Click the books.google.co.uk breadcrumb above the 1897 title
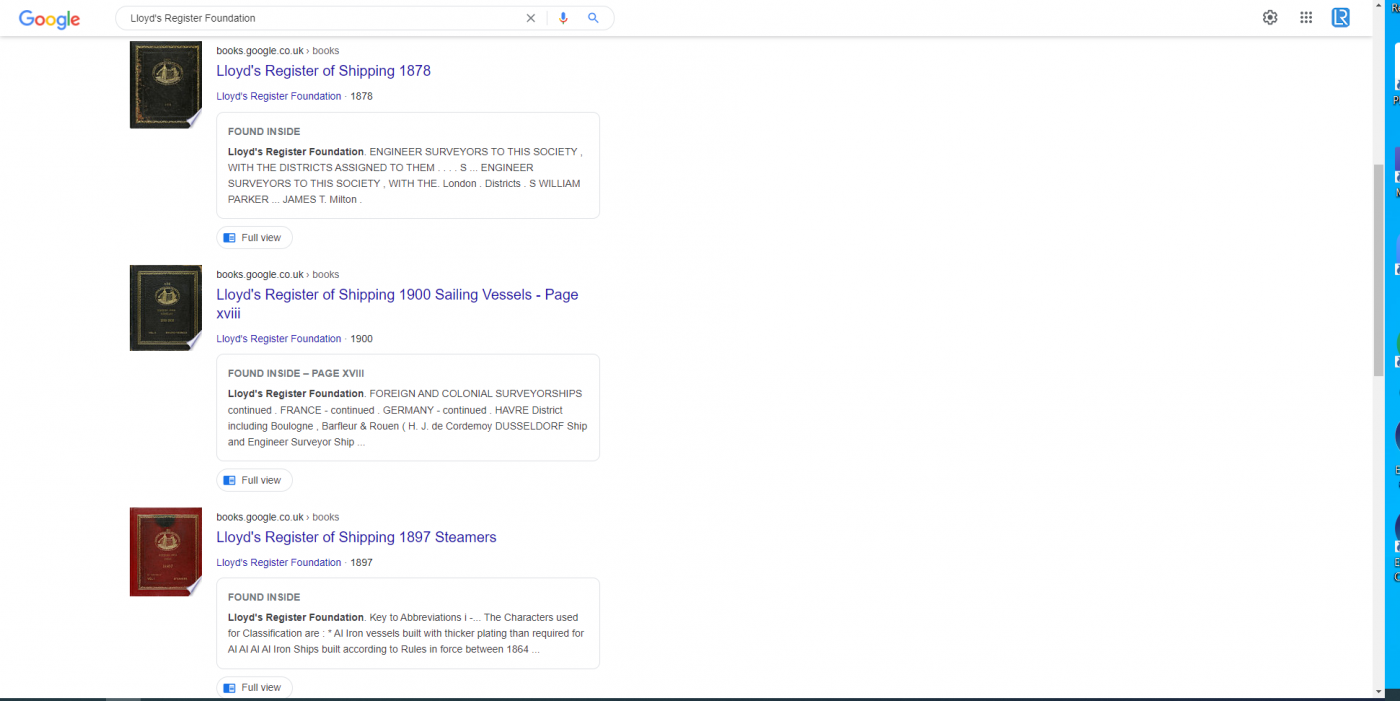This screenshot has height=701, width=1400. tap(278, 518)
